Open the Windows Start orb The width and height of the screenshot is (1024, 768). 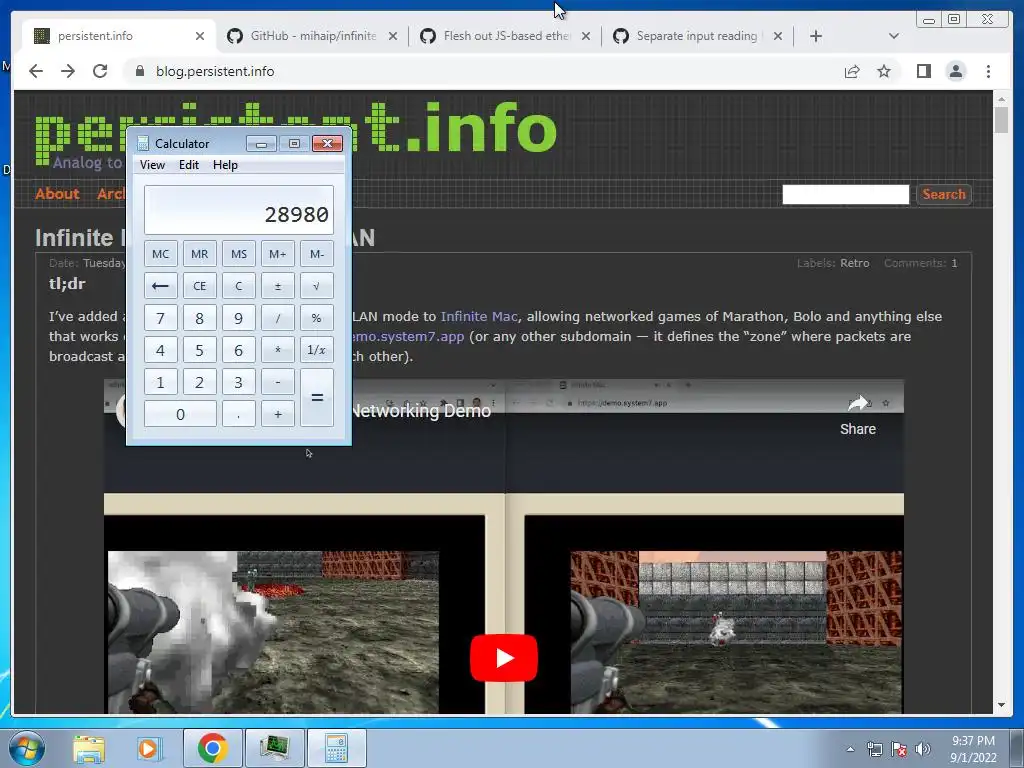[26, 748]
